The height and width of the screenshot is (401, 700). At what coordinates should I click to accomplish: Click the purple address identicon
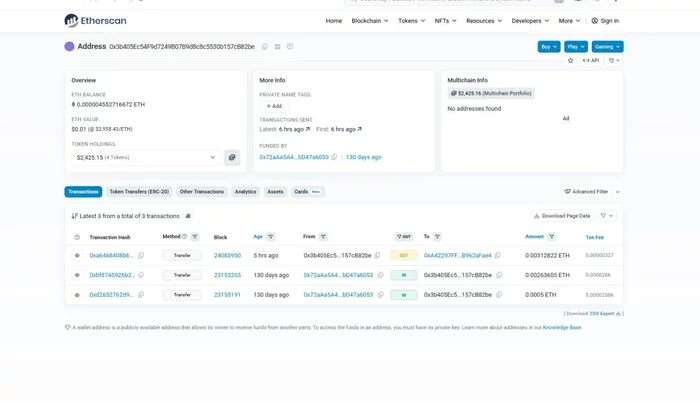69,46
